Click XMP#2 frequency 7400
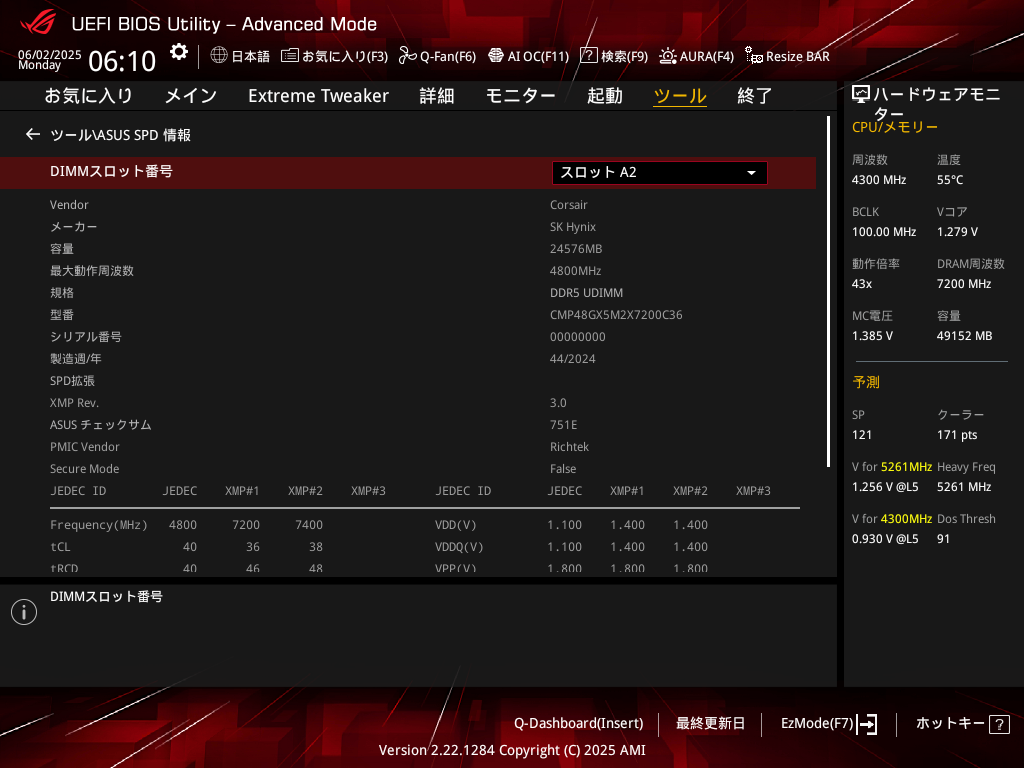Image resolution: width=1024 pixels, height=768 pixels. 308,525
